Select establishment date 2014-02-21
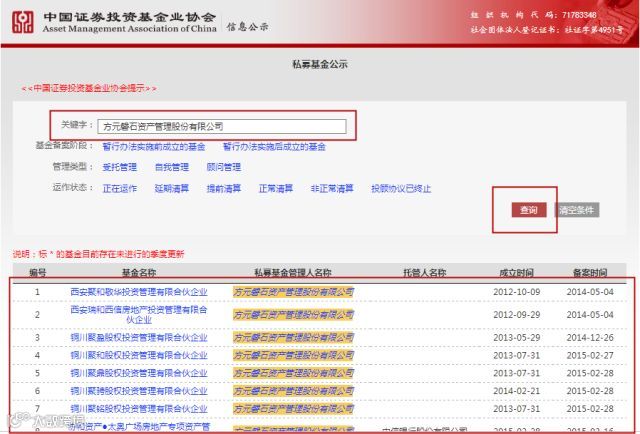Viewport: 640px width, 434px height. (516, 391)
